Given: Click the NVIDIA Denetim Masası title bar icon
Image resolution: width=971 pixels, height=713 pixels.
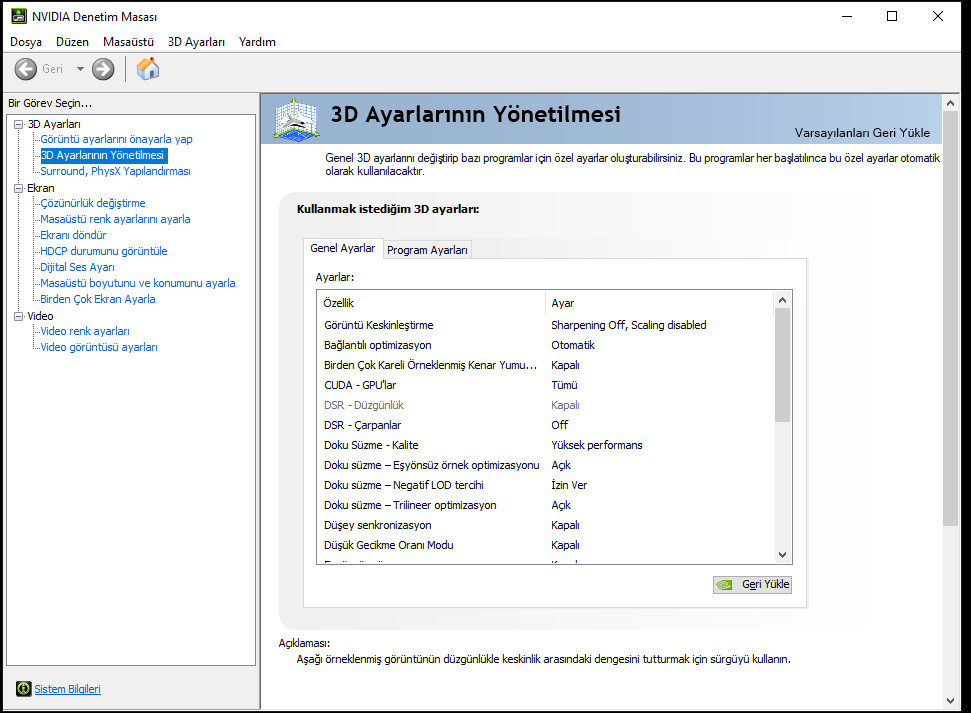Looking at the screenshot, I should [19, 16].
